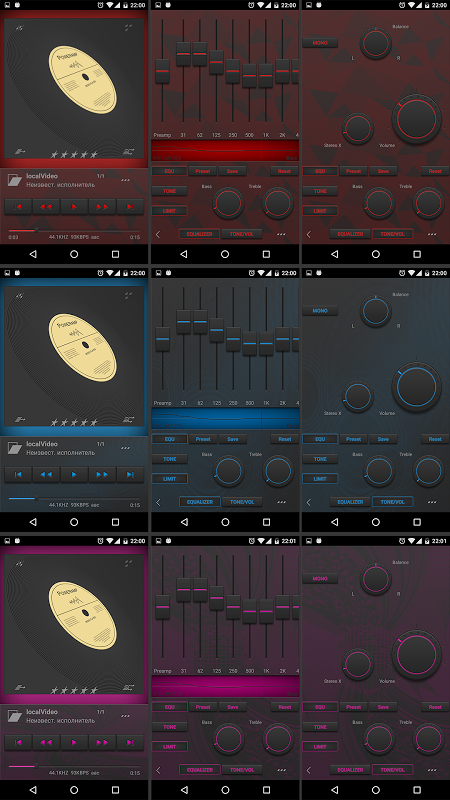
Task: Open overflow dots in blue equalizer screen
Action: [282, 502]
